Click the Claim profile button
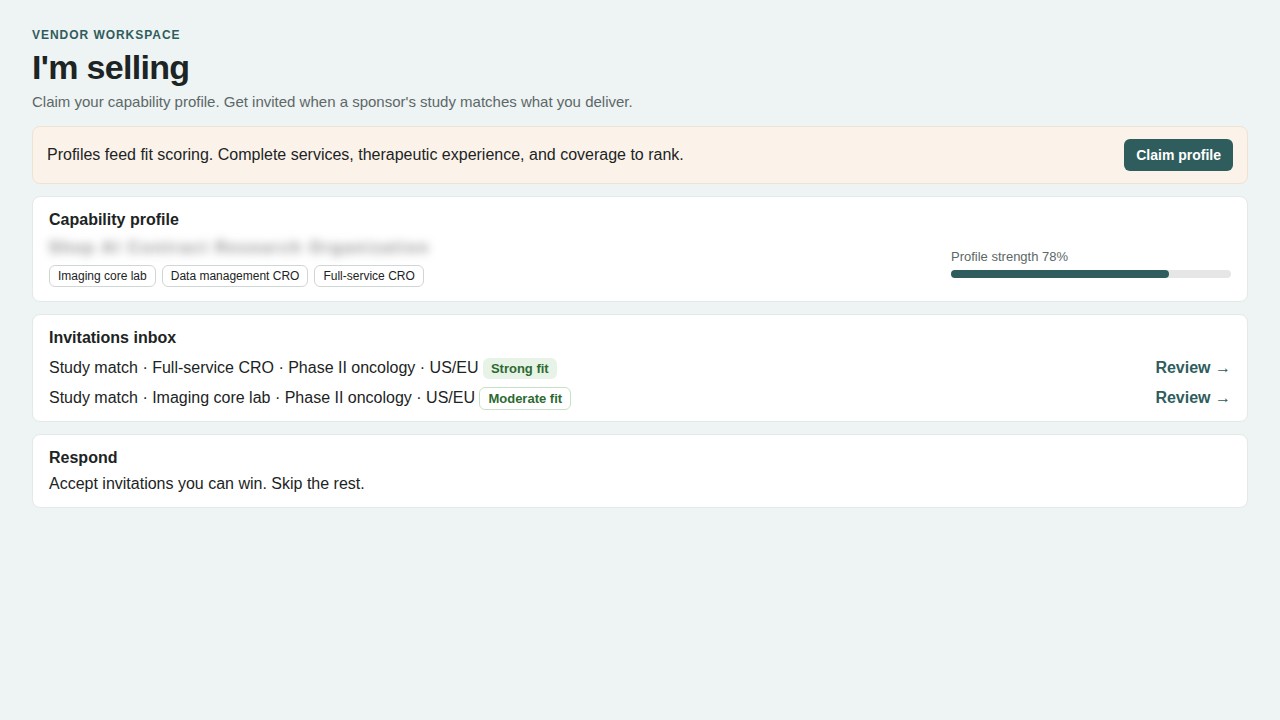The width and height of the screenshot is (1280, 720). [1178, 155]
